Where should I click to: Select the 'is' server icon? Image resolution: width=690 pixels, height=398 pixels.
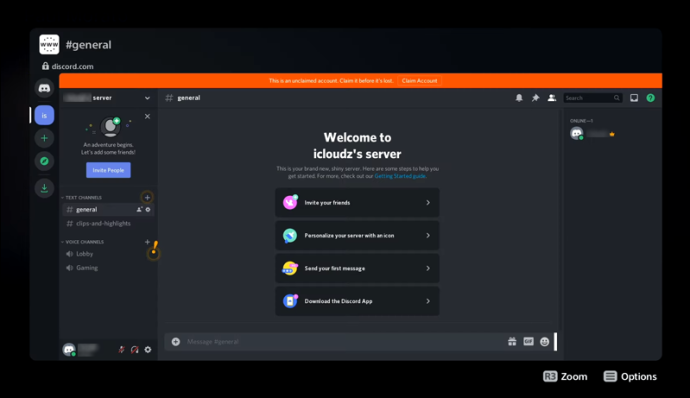(44, 115)
